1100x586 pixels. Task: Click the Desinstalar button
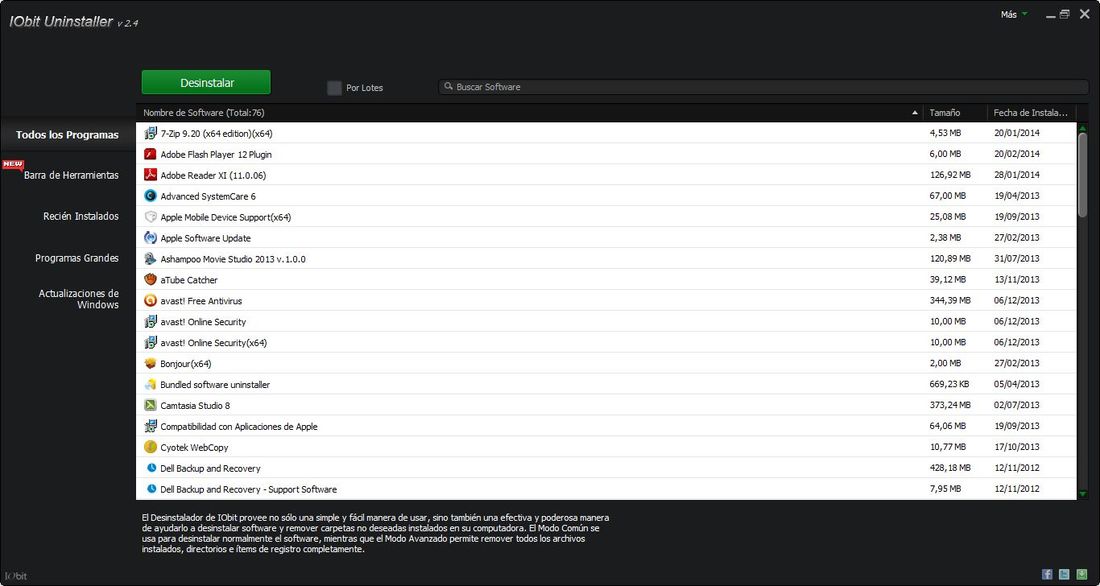pos(206,82)
